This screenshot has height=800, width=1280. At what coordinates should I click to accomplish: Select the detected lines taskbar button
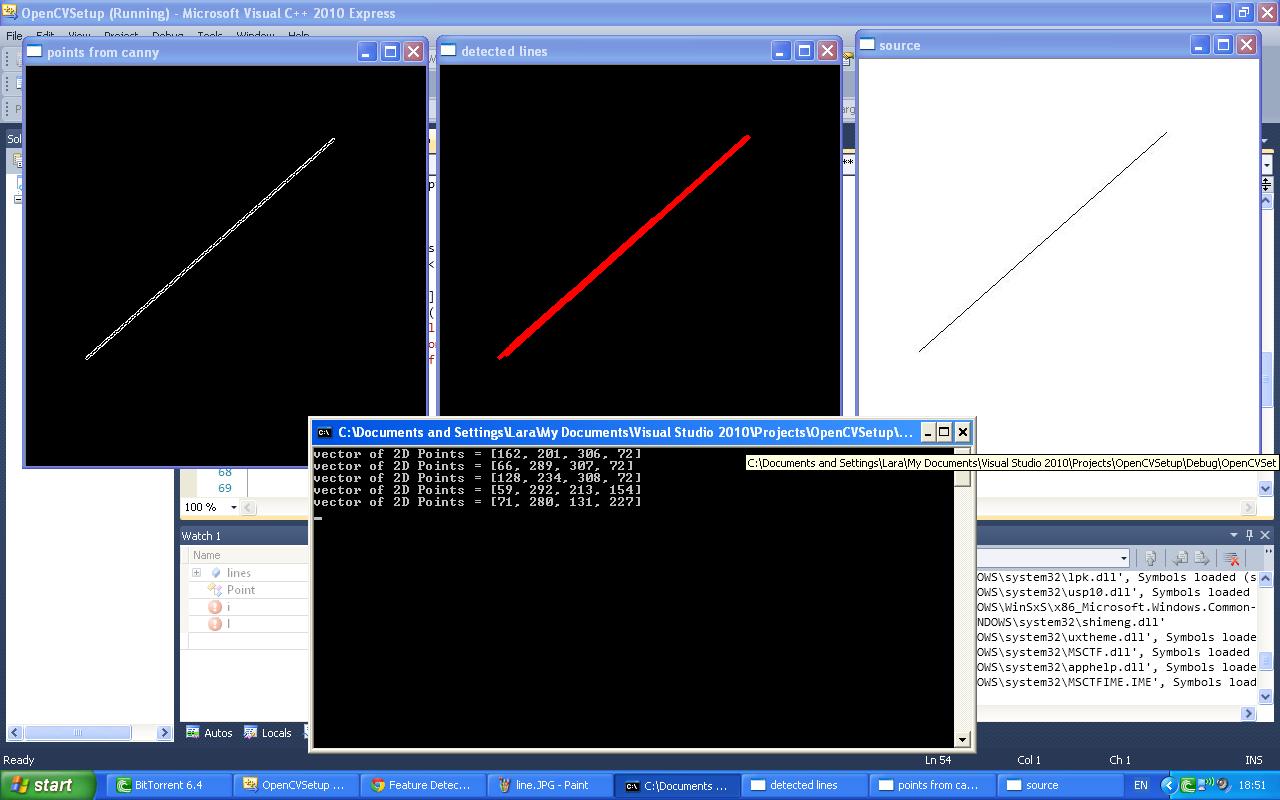coord(803,785)
